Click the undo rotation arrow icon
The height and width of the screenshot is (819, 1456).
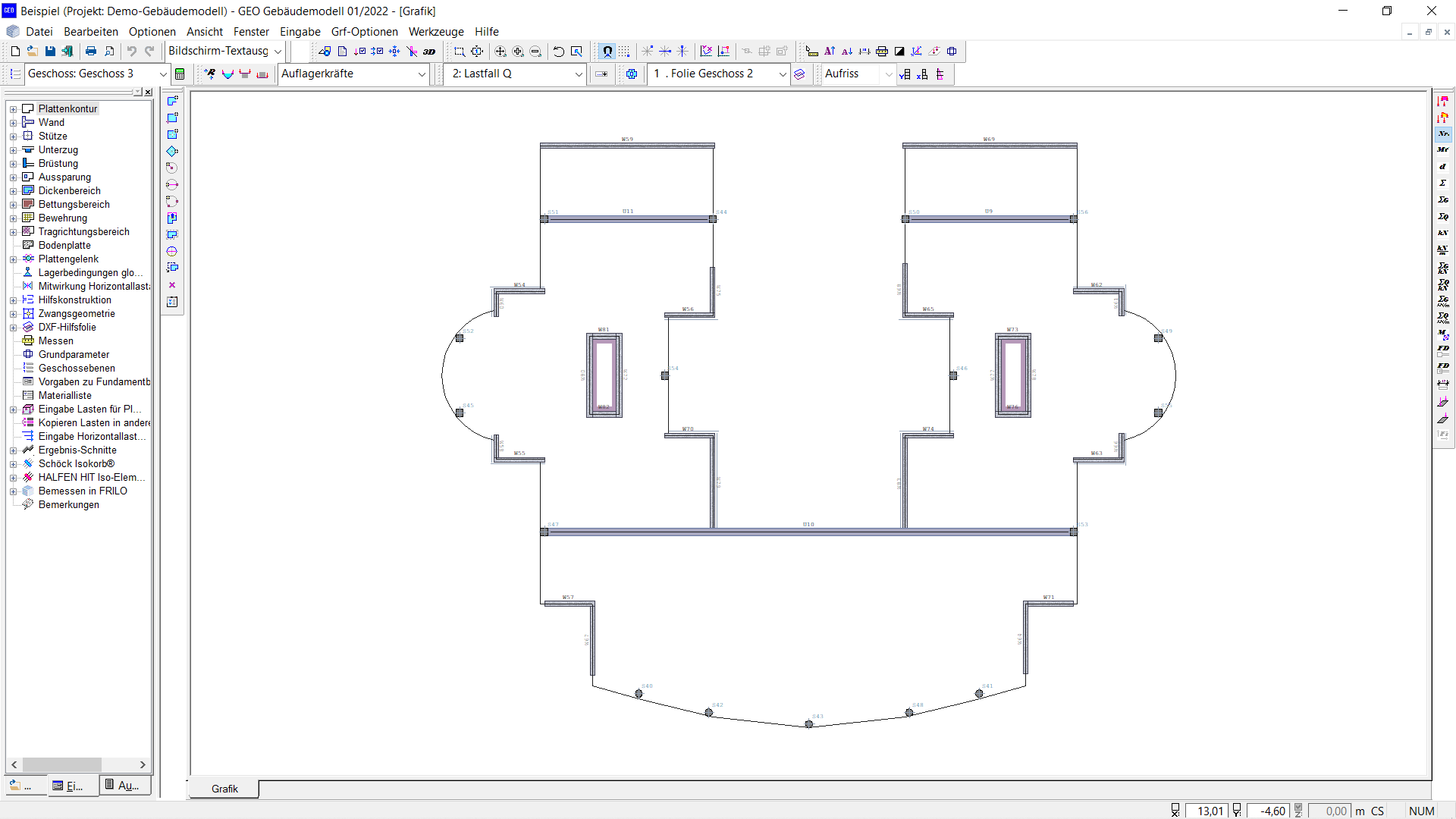[559, 51]
